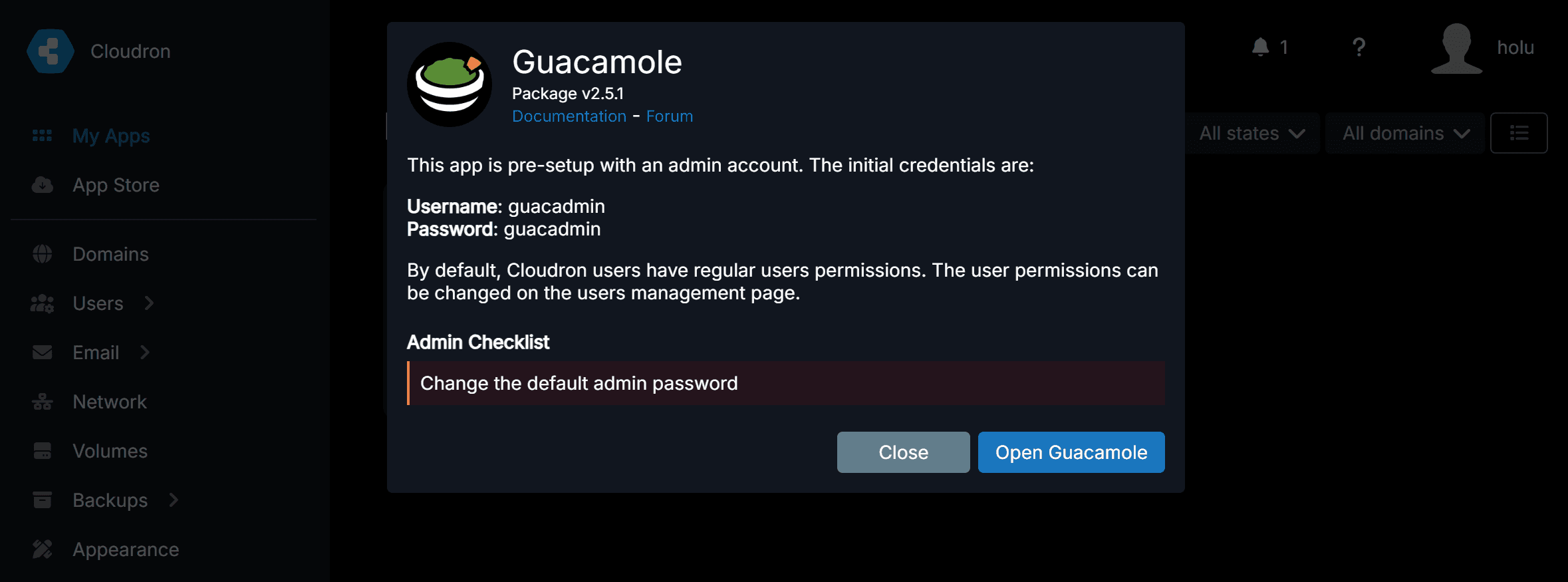Open the Appearance settings page
This screenshot has height=582, width=1568.
coord(126,549)
